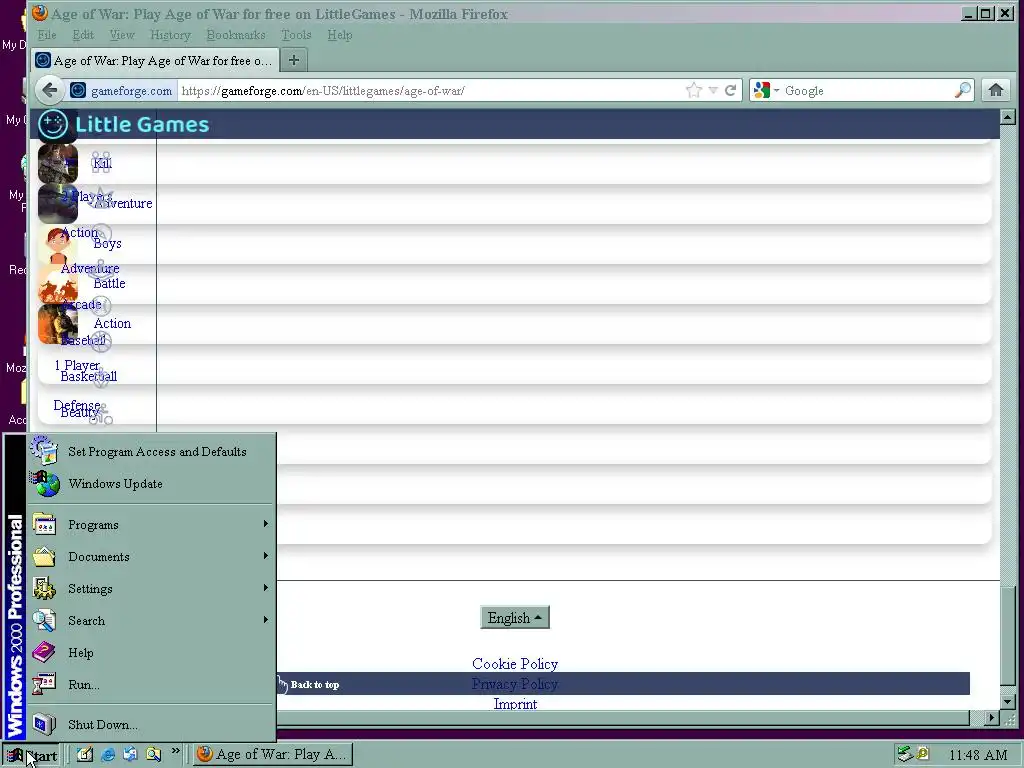Open Firefox History menu
The width and height of the screenshot is (1024, 768).
(x=170, y=35)
